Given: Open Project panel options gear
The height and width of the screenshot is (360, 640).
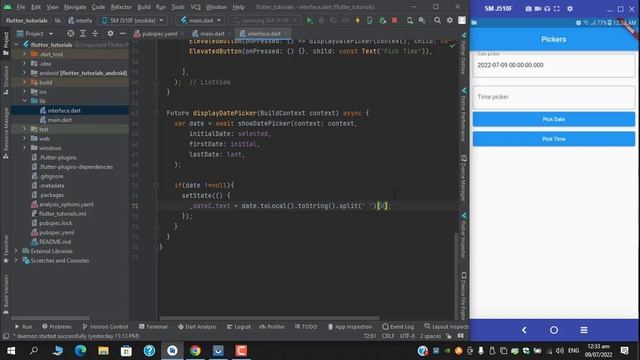Looking at the screenshot, I should pos(110,33).
